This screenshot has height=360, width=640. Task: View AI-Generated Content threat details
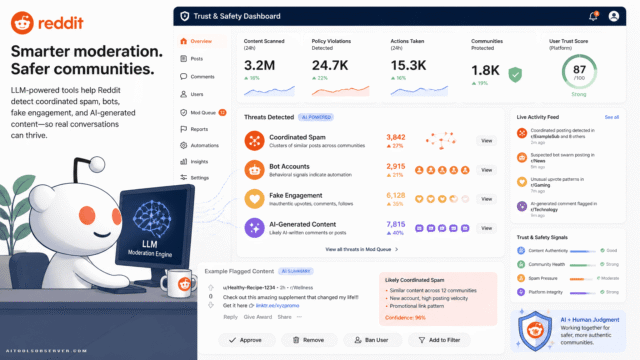[487, 228]
